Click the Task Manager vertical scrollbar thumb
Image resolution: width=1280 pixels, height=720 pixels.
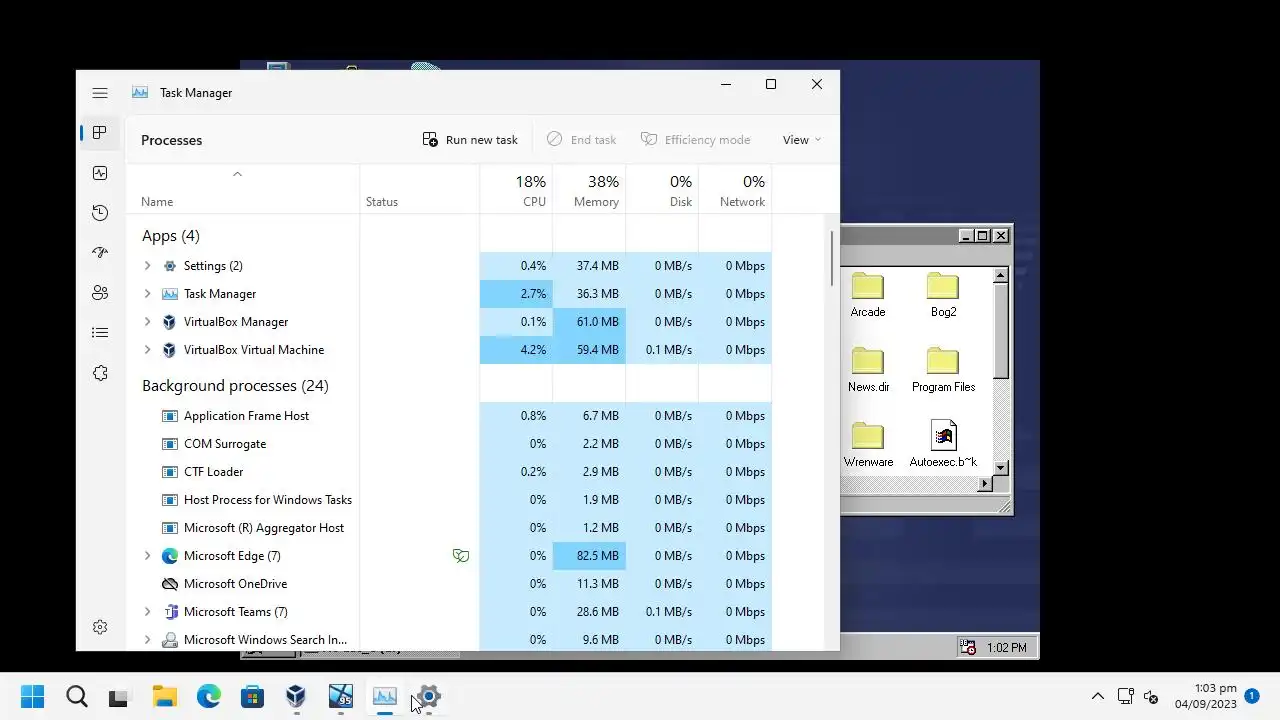832,258
